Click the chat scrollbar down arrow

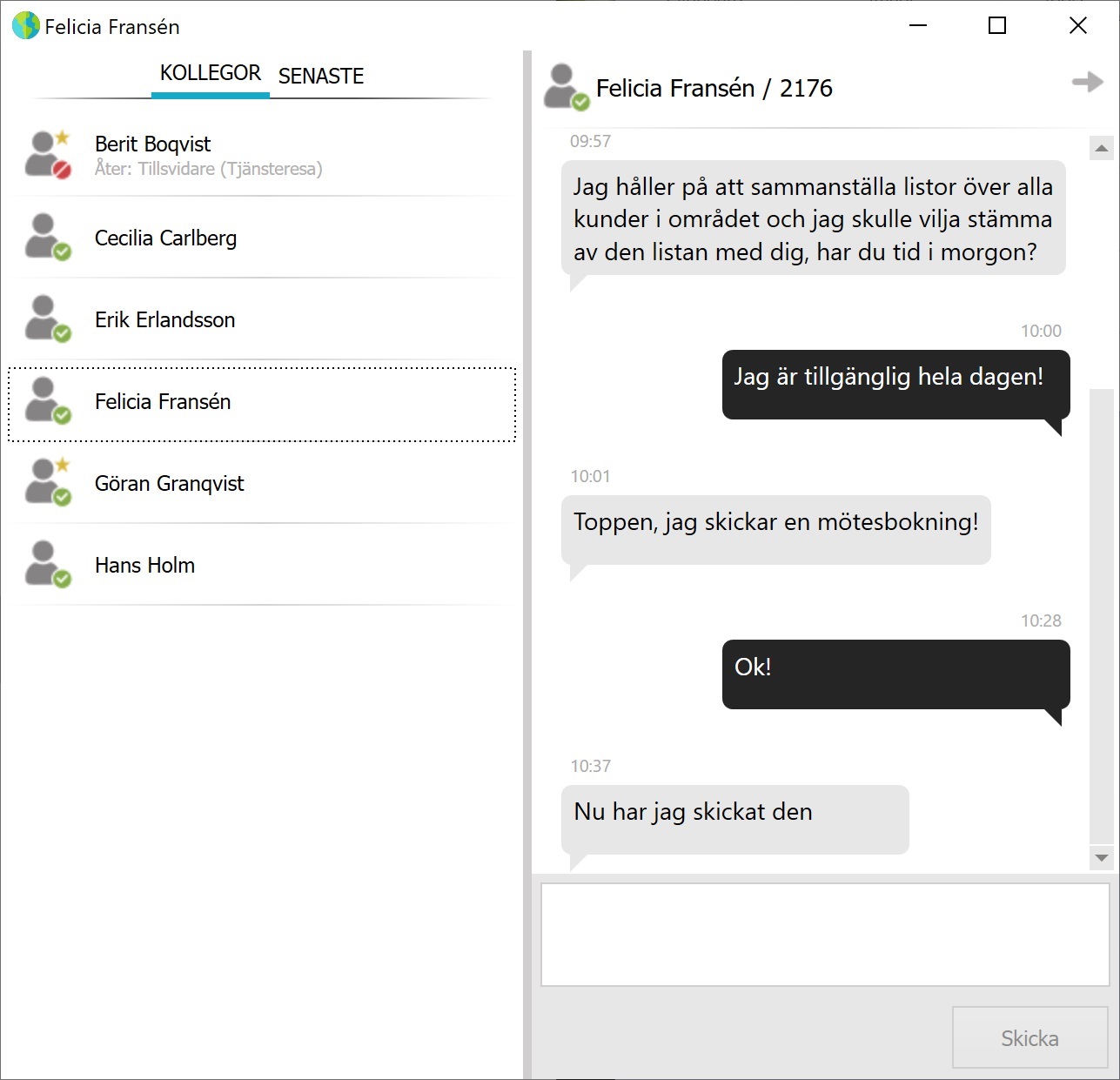coord(1102,858)
